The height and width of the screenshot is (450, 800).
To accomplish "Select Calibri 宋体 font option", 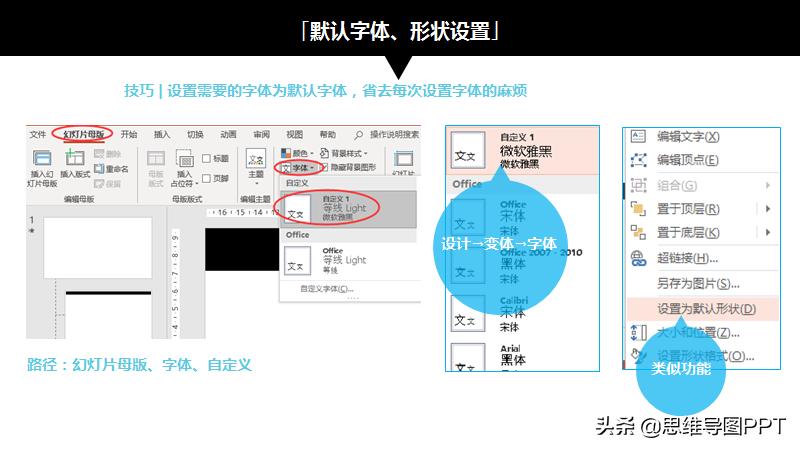I will coord(522,313).
